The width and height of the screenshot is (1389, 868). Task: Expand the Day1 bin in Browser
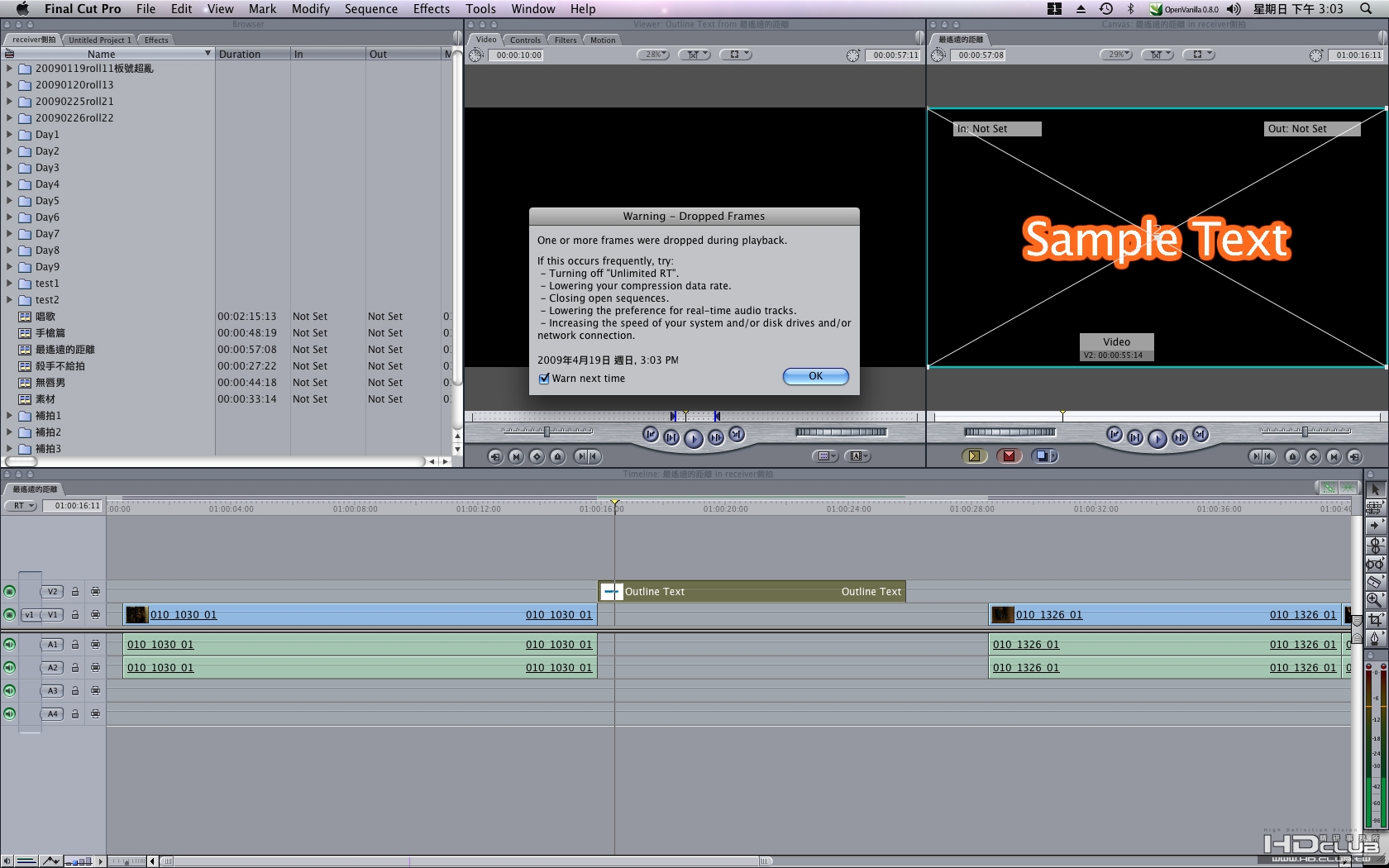click(9, 135)
